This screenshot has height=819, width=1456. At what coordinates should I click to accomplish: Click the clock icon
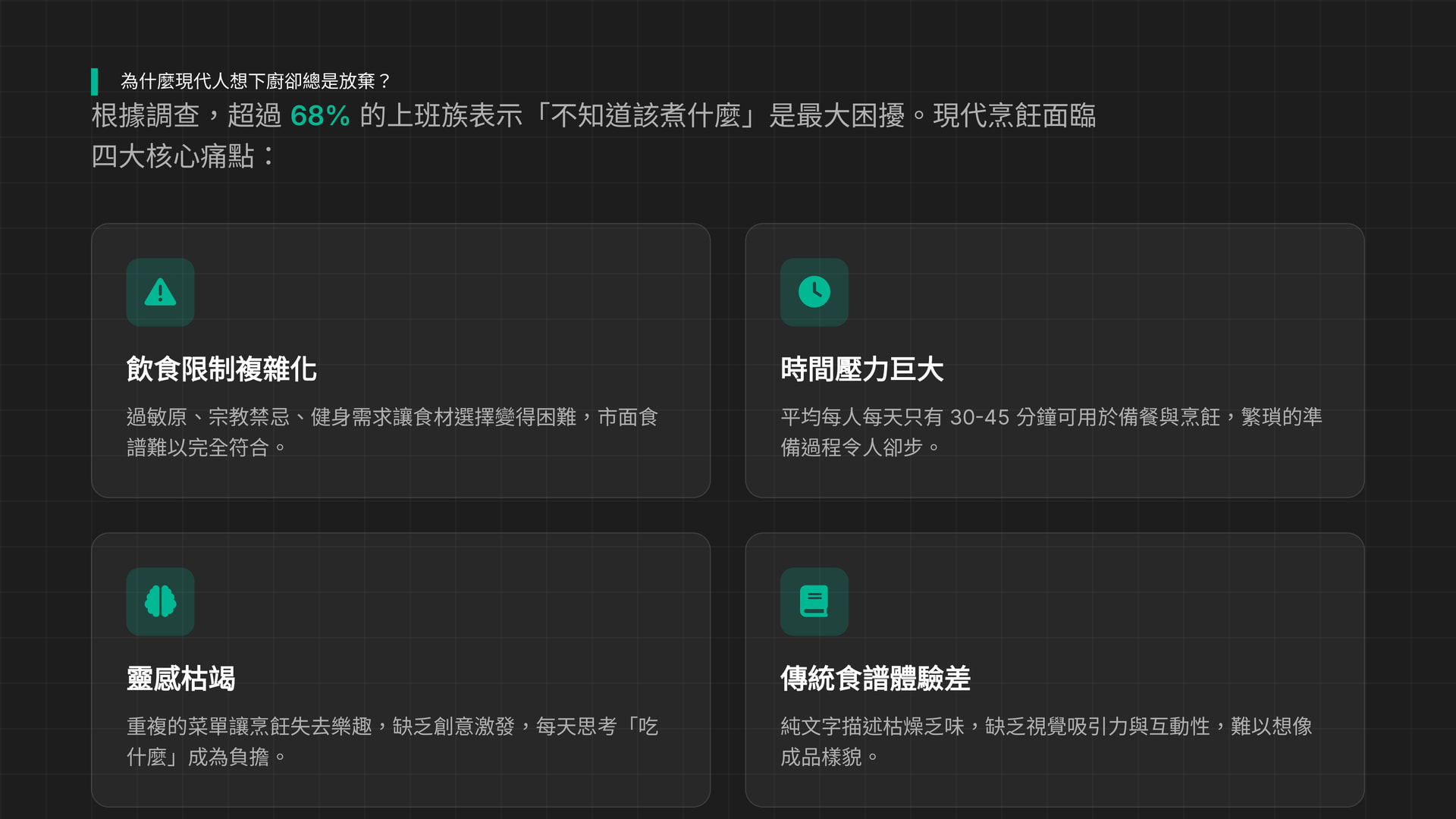[814, 292]
